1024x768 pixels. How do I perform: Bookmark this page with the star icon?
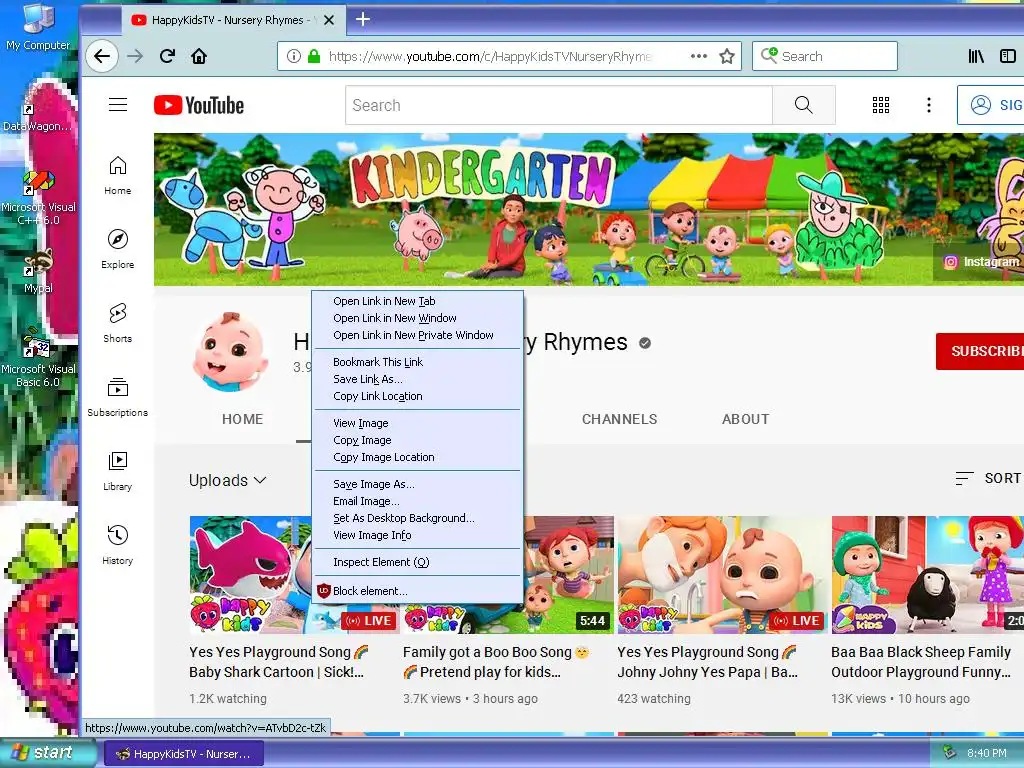(727, 56)
